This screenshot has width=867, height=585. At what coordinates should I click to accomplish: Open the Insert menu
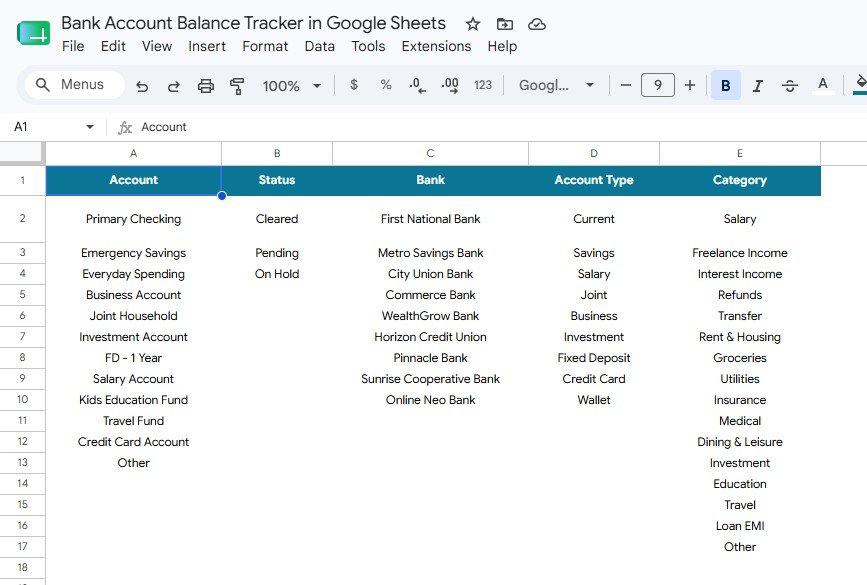click(207, 46)
